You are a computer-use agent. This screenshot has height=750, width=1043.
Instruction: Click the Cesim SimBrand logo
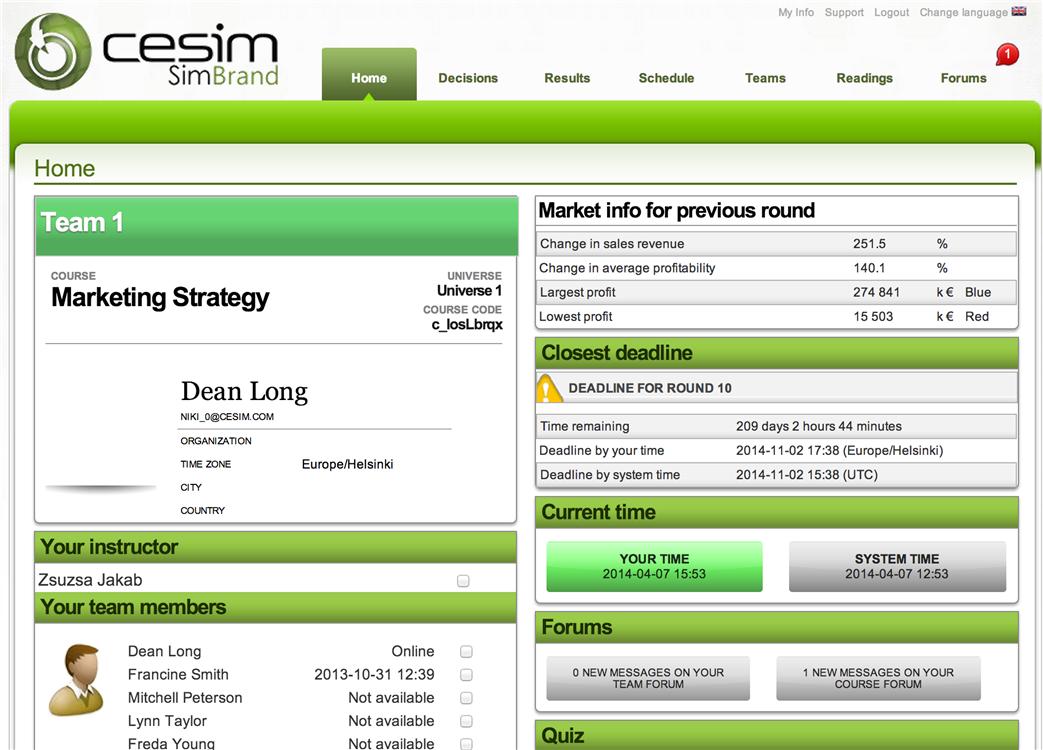(x=147, y=52)
